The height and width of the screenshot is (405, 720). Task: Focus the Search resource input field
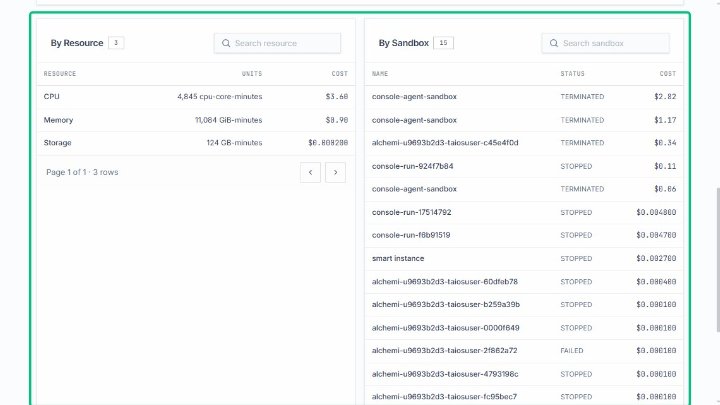277,43
